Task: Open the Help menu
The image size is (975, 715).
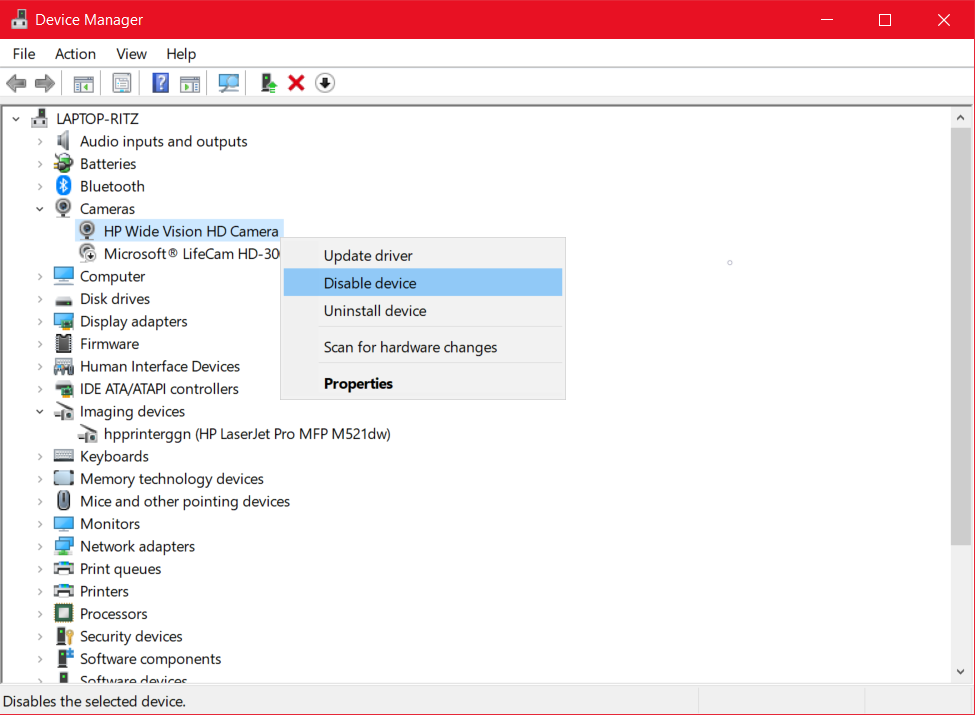Action: [181, 54]
